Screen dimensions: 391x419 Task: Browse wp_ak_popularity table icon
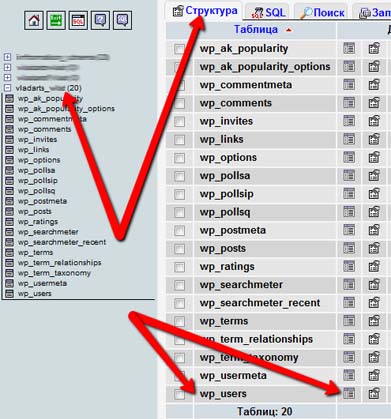click(x=349, y=48)
